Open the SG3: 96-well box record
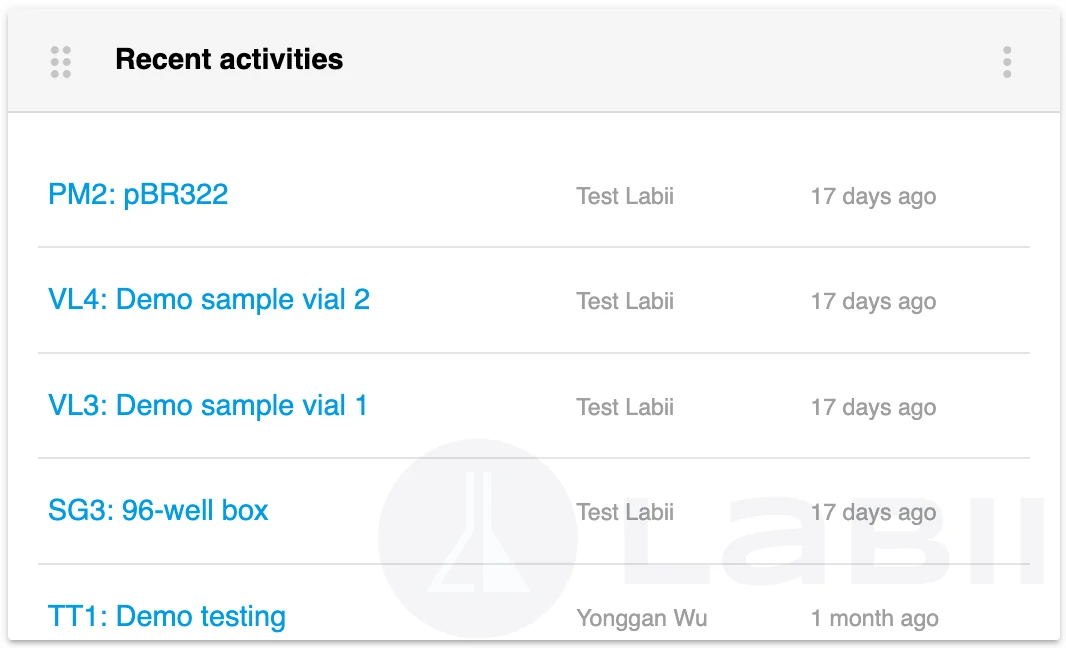 point(158,511)
